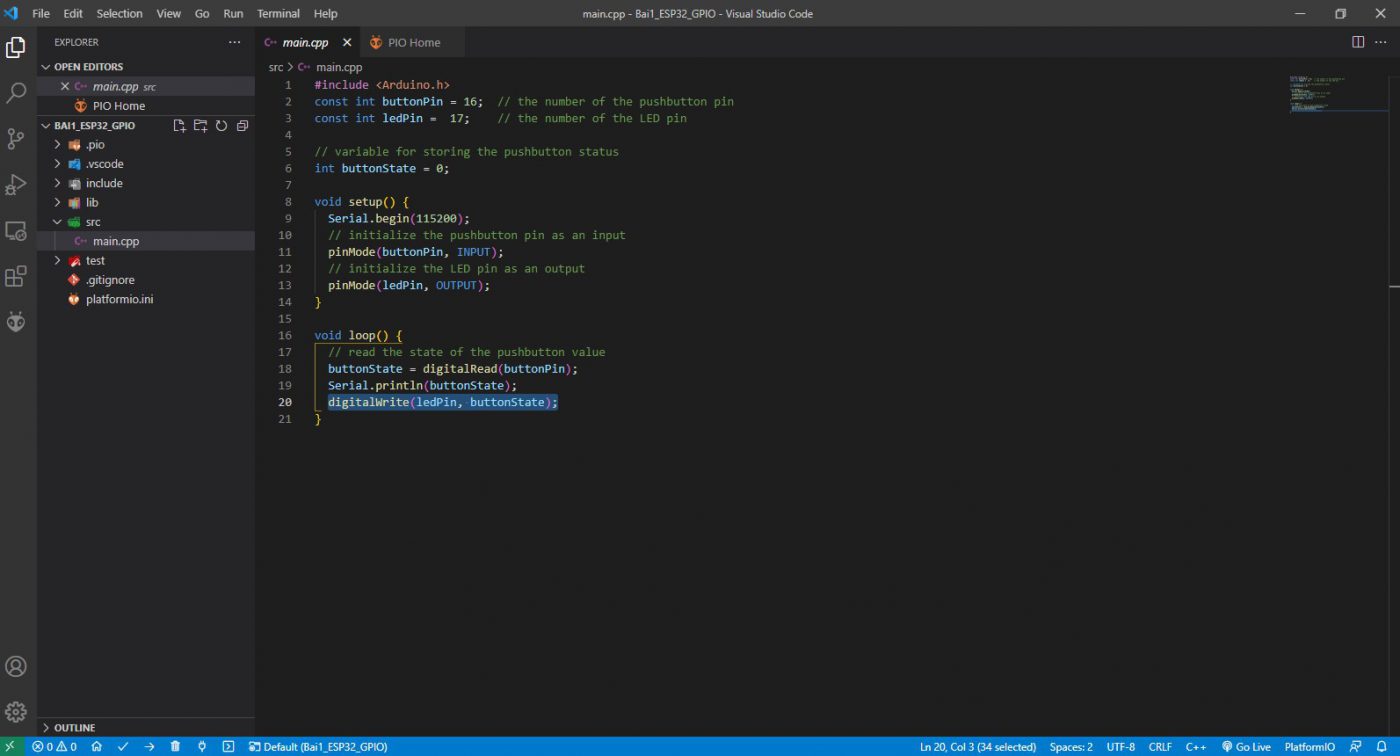1400x756 pixels.
Task: Change the CRLF line ending setting
Action: coord(1160,747)
